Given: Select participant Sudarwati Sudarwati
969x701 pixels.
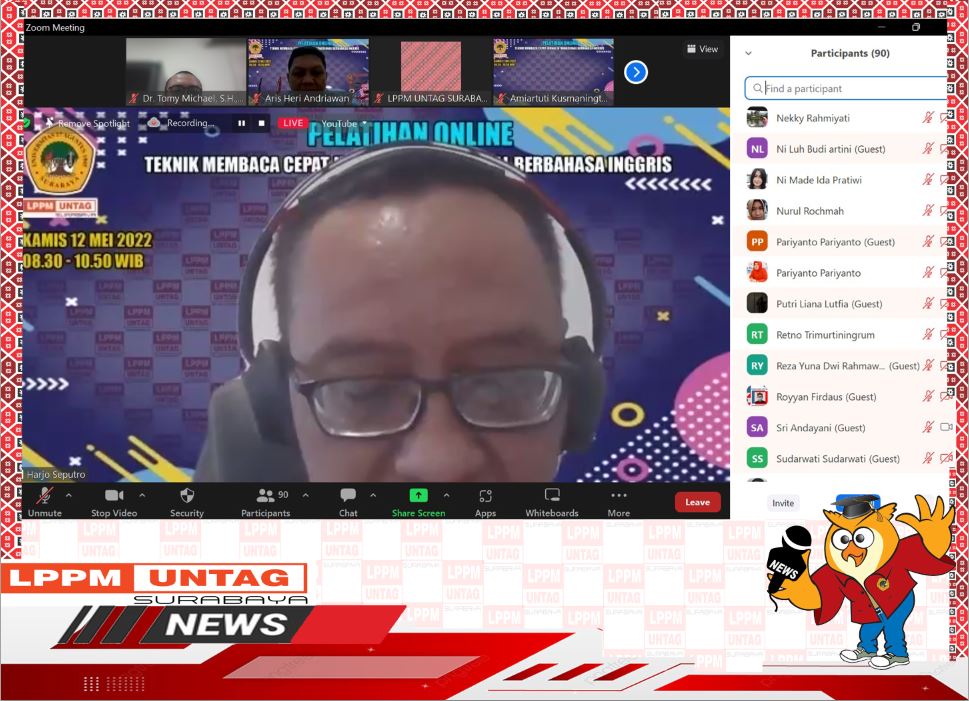Looking at the screenshot, I should point(839,458).
